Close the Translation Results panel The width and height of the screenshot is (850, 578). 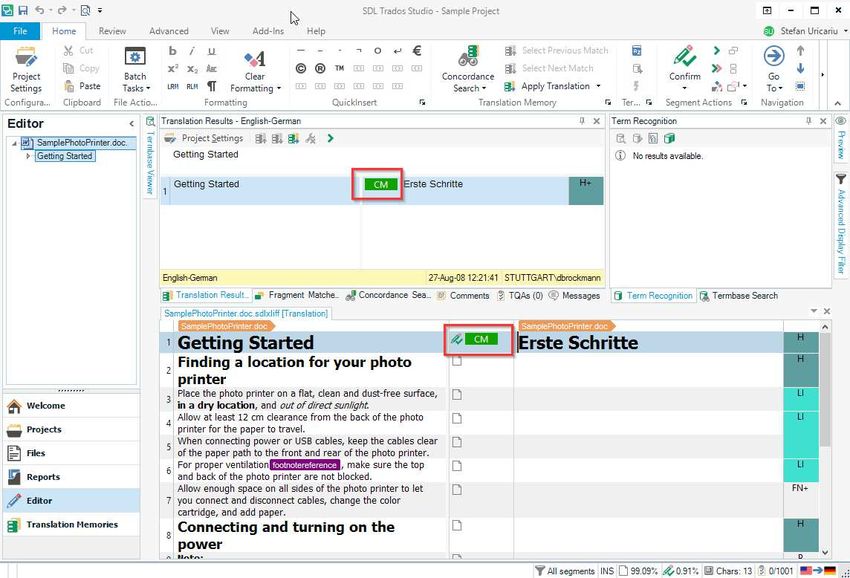[596, 121]
